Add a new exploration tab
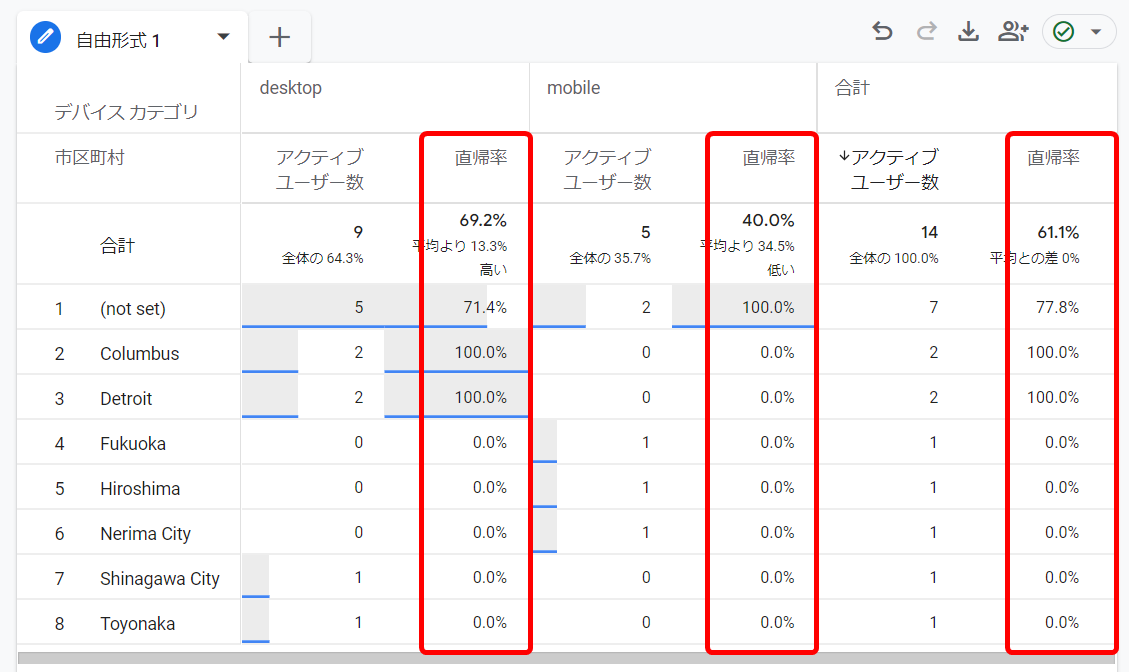1129x672 pixels. pyautogui.click(x=280, y=38)
